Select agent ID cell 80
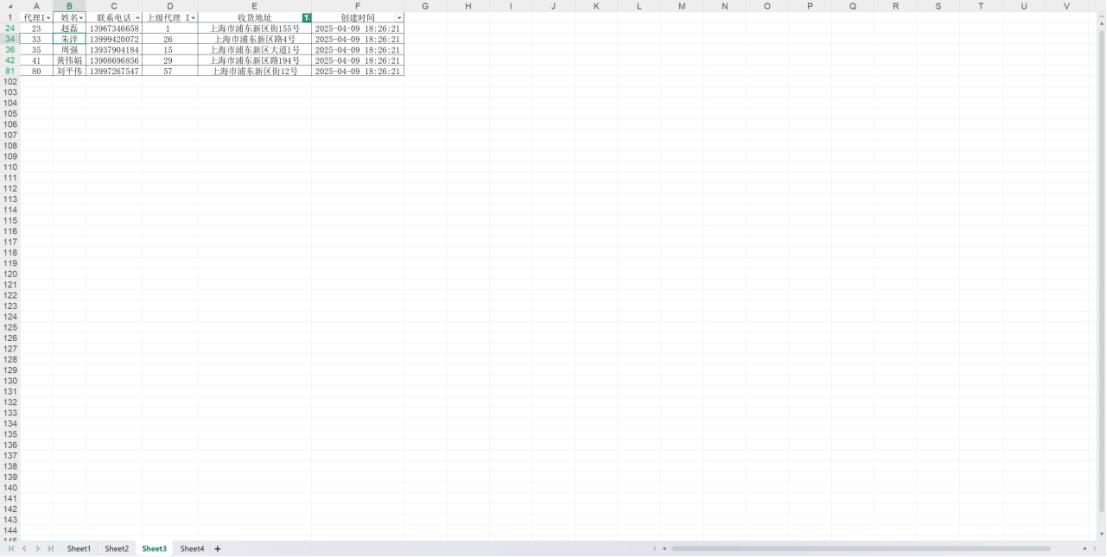Viewport: 1107px width, 557px height. click(x=37, y=71)
